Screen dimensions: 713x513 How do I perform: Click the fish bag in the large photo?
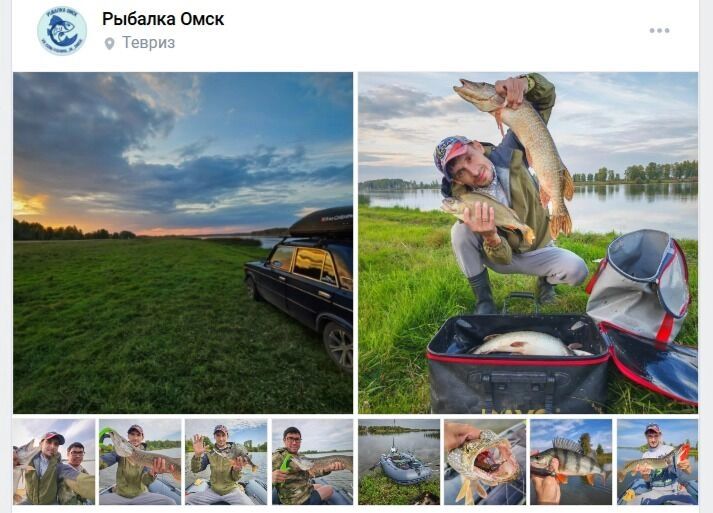click(517, 363)
